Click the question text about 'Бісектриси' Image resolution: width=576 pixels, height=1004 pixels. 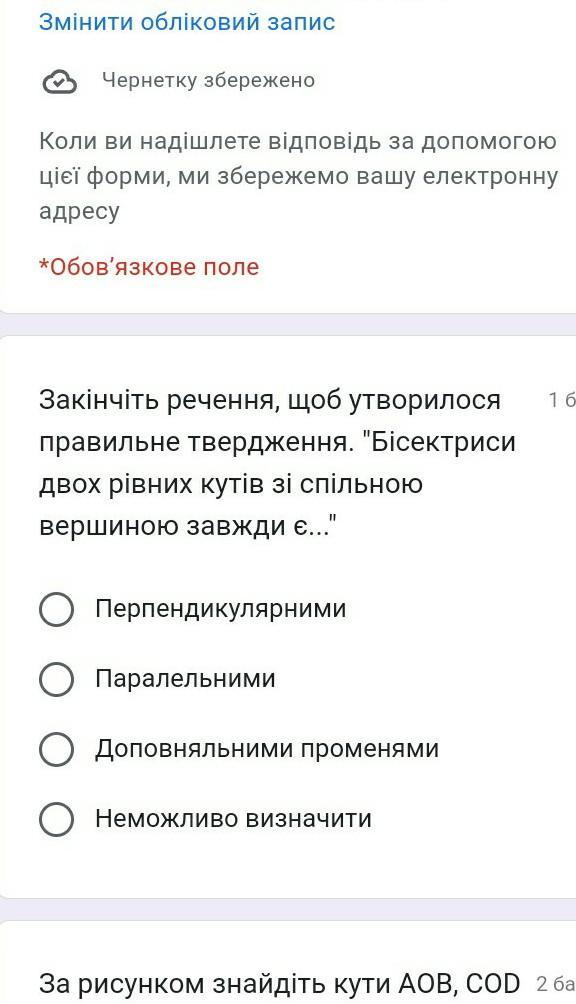pyautogui.click(x=277, y=463)
